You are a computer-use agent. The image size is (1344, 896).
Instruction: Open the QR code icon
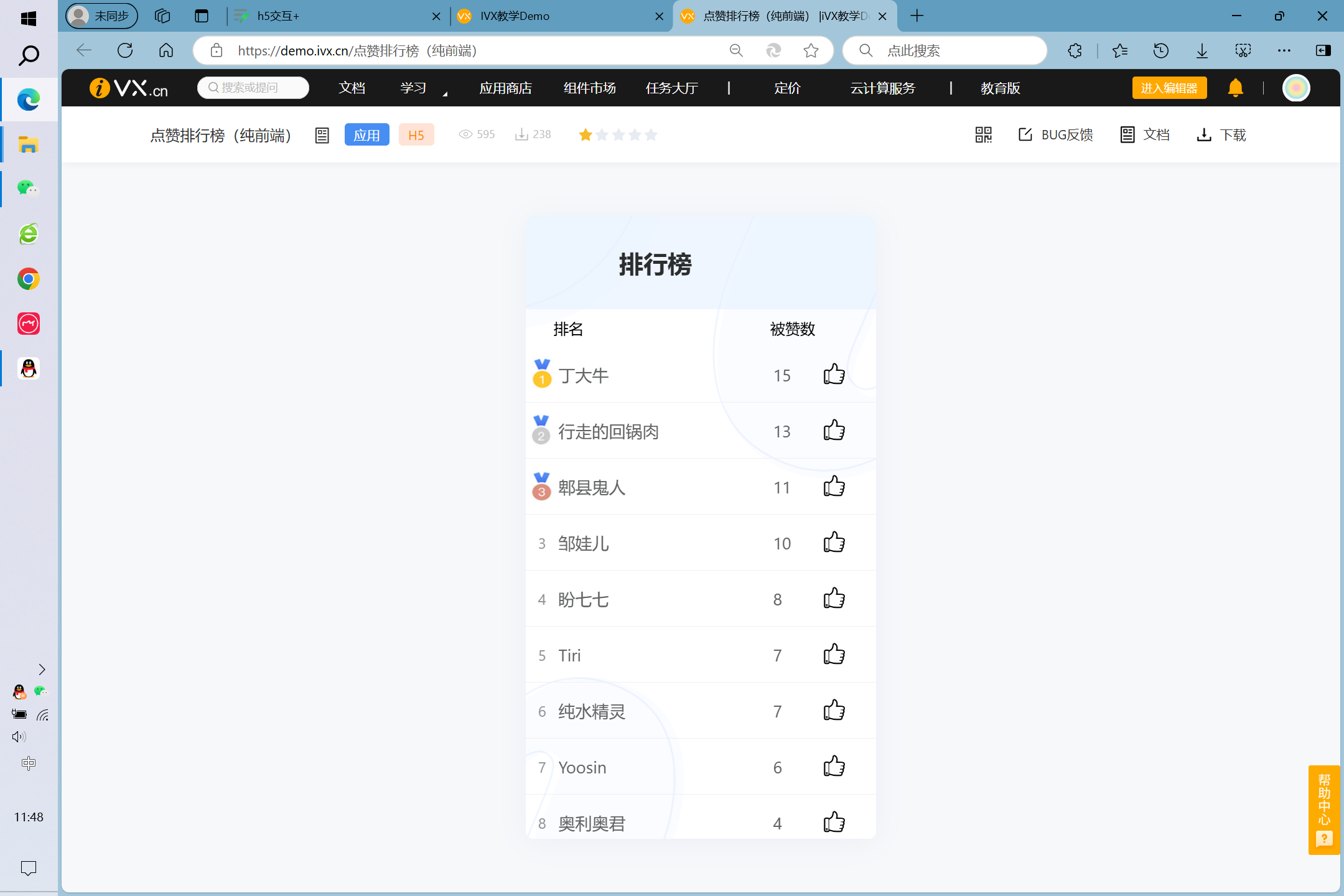pos(983,134)
